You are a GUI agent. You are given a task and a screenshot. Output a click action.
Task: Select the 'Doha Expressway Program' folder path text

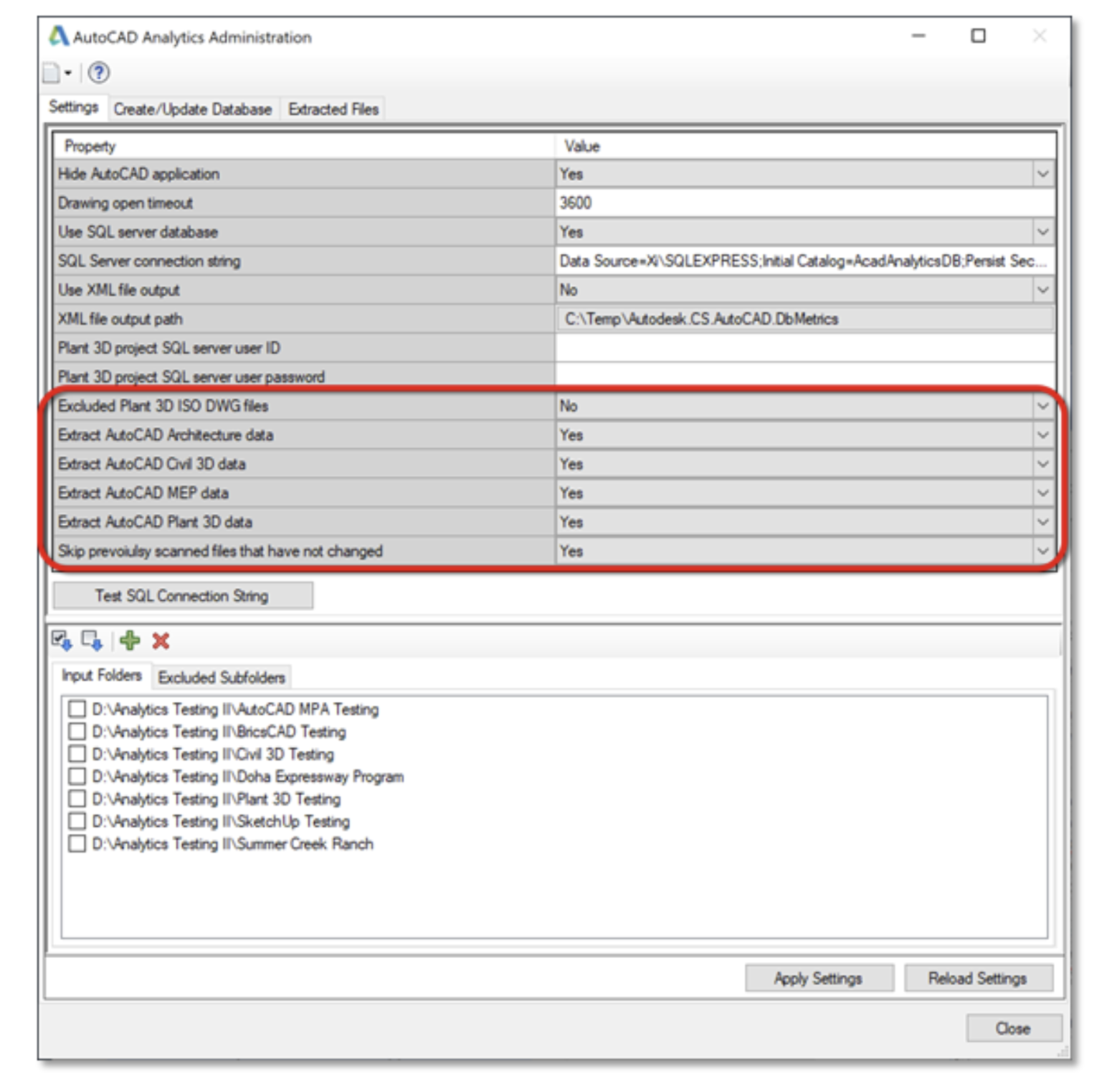(x=248, y=777)
